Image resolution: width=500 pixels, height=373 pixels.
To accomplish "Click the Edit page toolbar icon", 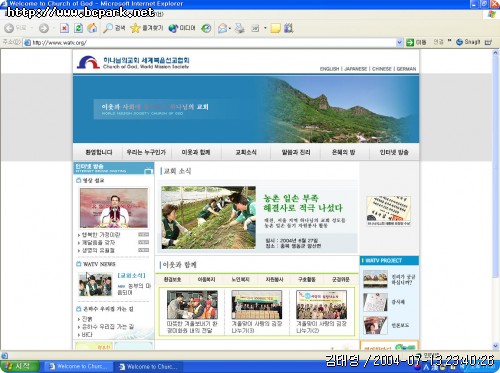I will pyautogui.click(x=255, y=28).
